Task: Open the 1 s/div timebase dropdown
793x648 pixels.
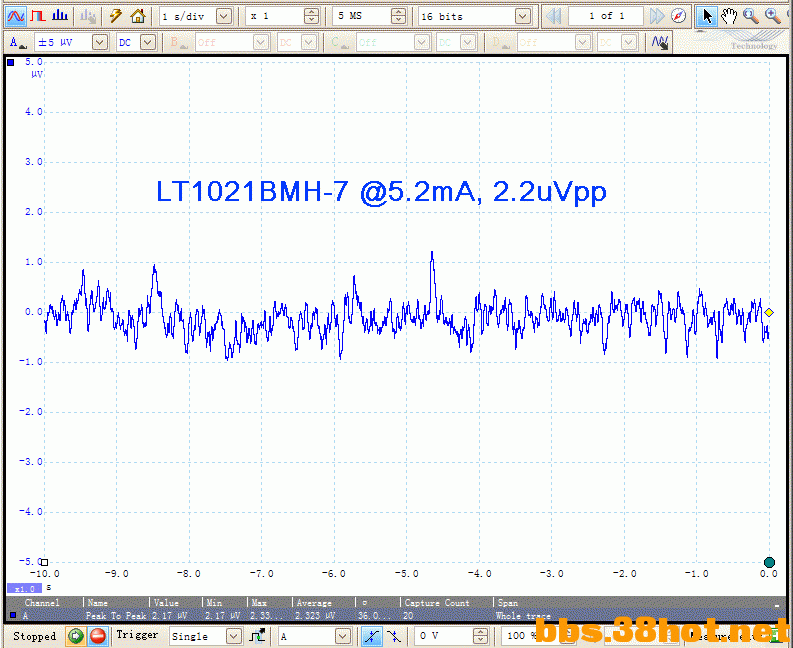Action: (223, 17)
